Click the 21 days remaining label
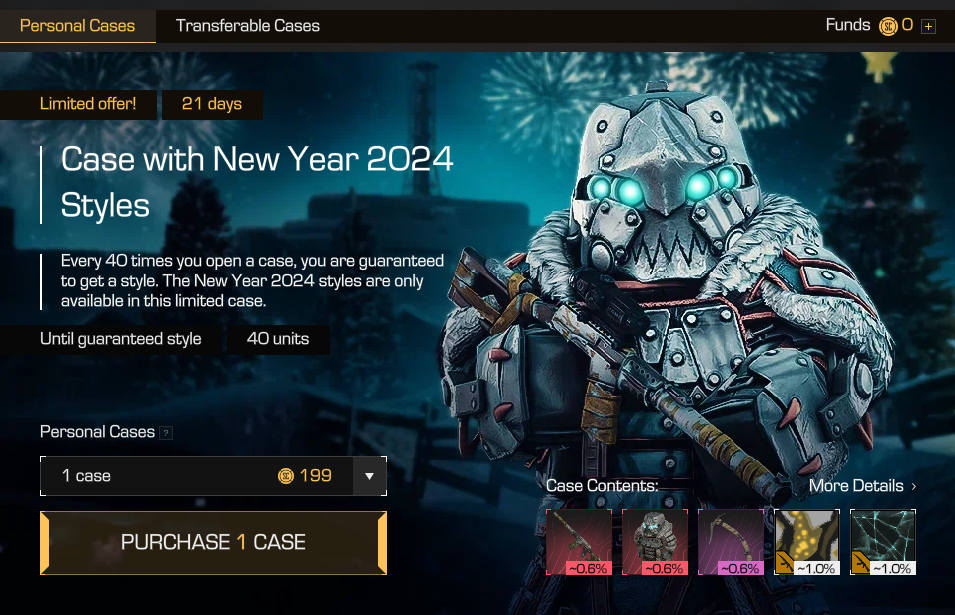The image size is (955, 615). [212, 104]
